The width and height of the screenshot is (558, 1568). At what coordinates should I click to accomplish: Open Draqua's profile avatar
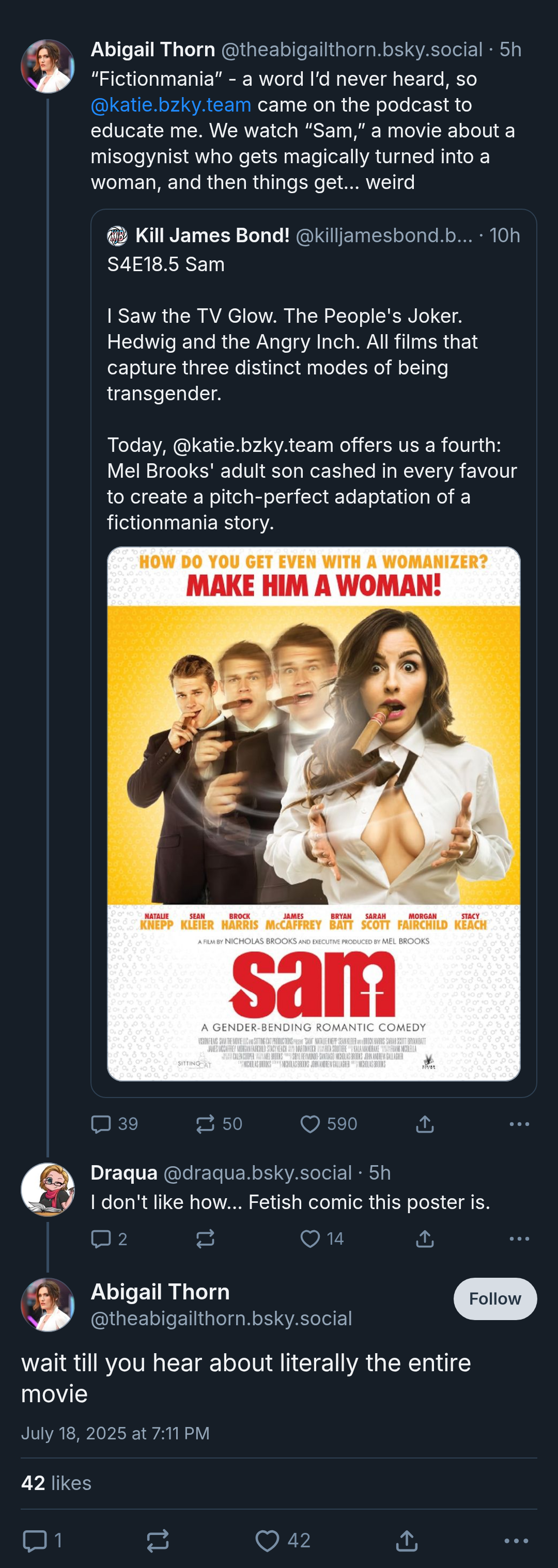(x=48, y=1189)
